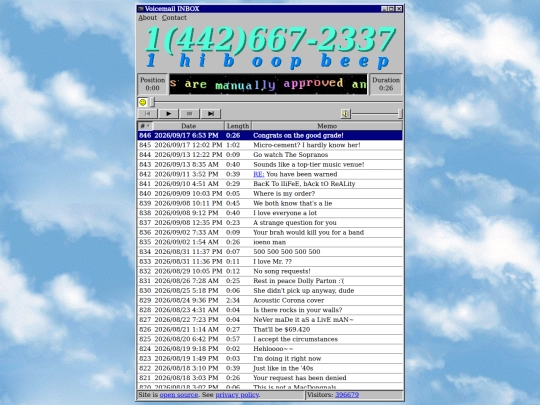Select voicemail 845 Micro-cement? I hardly know her!

pyautogui.click(x=270, y=145)
